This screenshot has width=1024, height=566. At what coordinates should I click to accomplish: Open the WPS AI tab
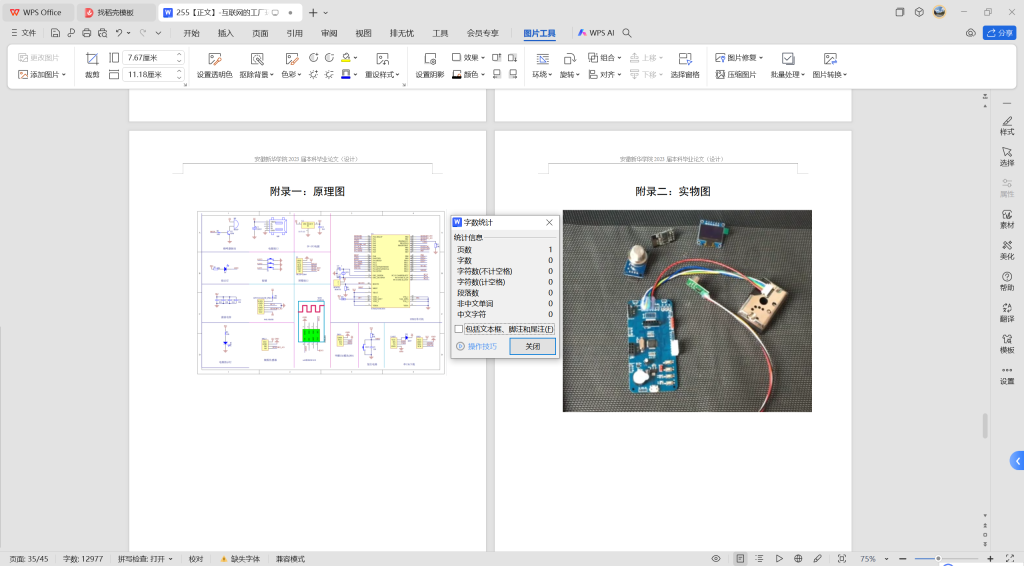coord(596,33)
